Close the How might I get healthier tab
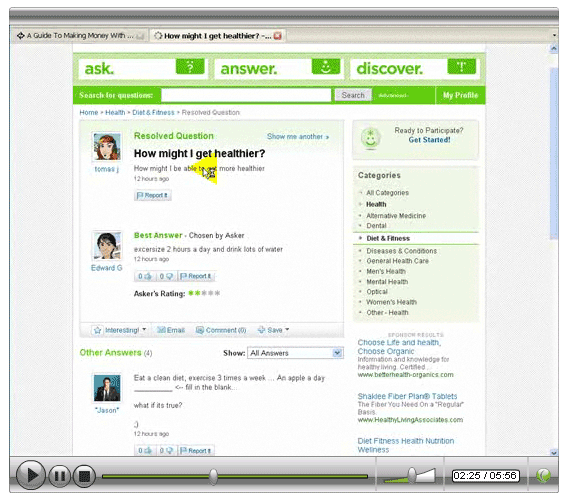Viewport: 567px width, 504px height. [x=278, y=36]
